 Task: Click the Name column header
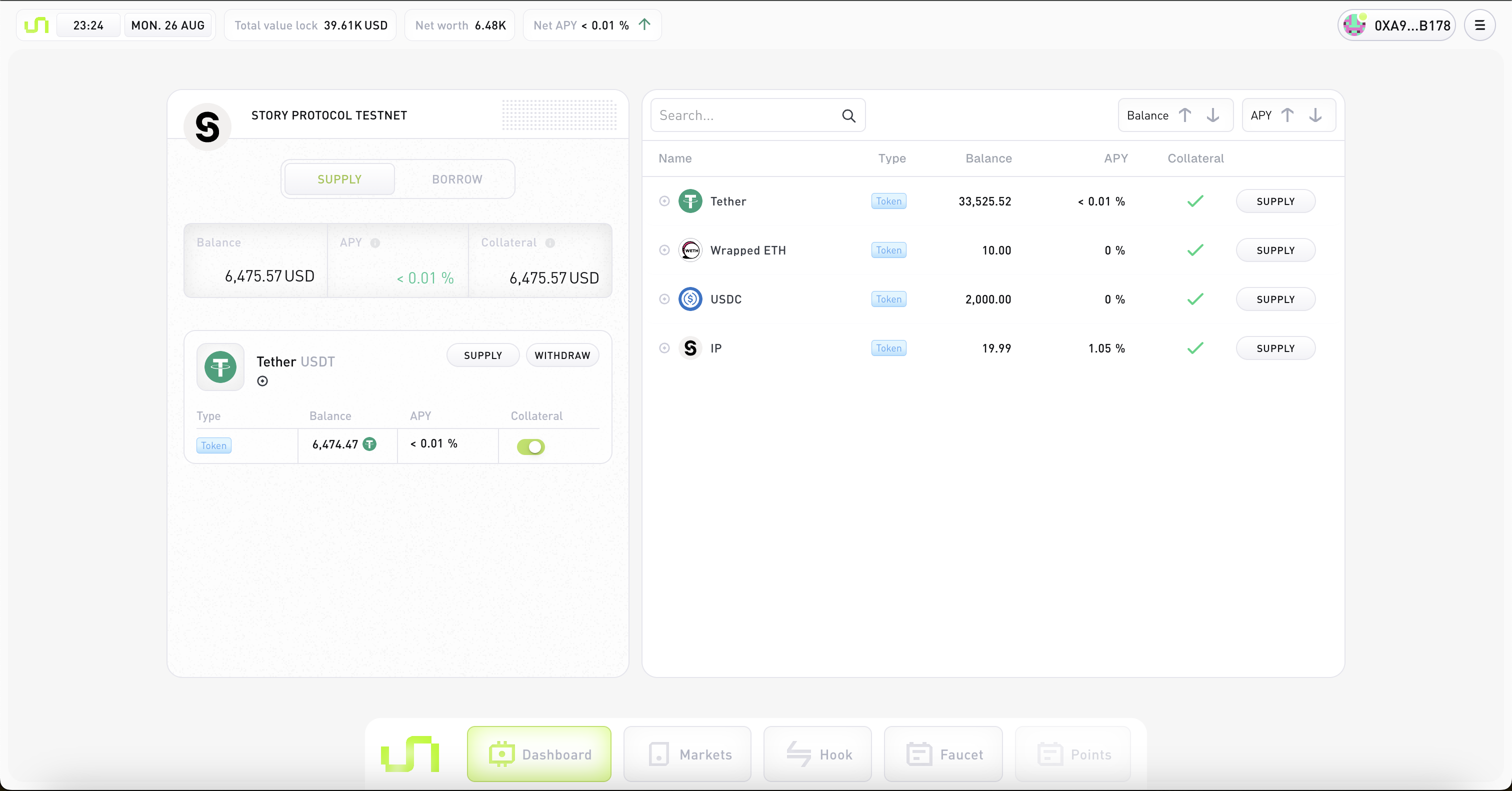(675, 158)
